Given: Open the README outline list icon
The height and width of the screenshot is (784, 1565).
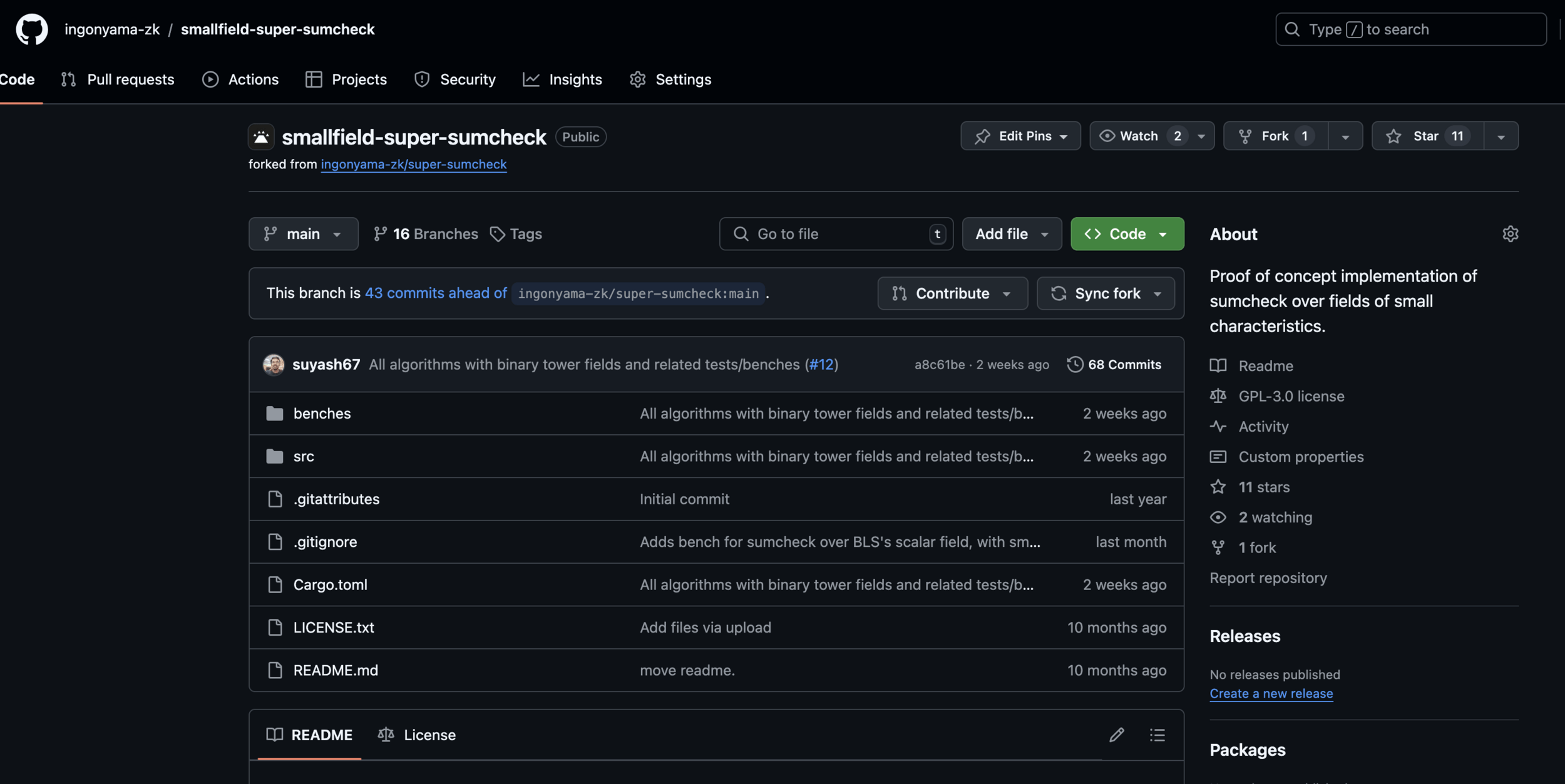Looking at the screenshot, I should click(1157, 735).
